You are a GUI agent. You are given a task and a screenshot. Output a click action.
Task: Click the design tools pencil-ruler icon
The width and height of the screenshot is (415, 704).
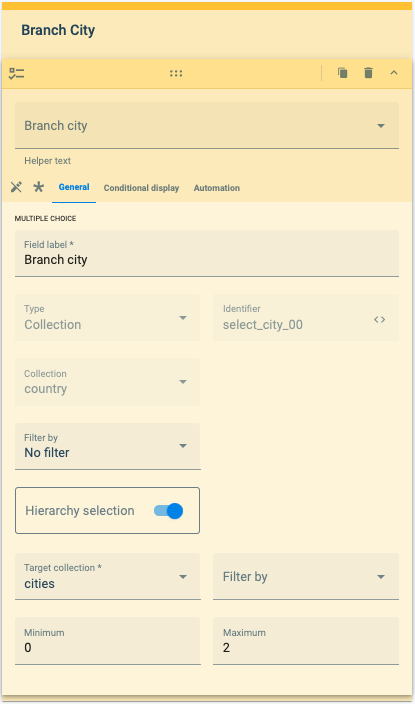16,187
